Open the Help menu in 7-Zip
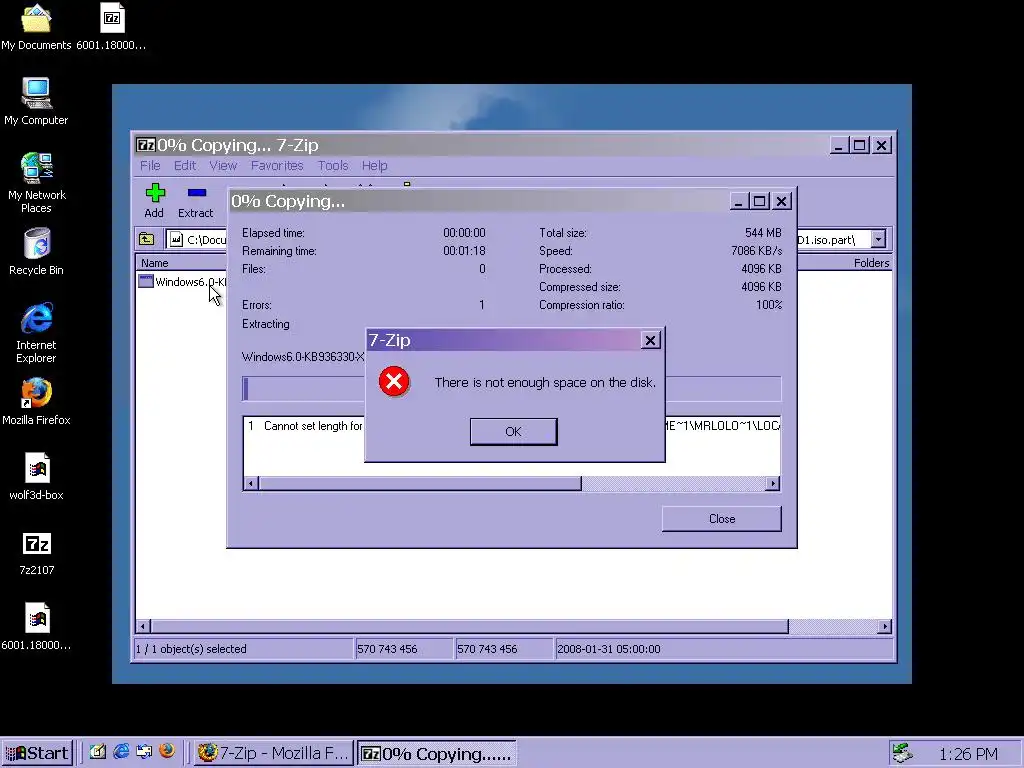1024x768 pixels. point(374,166)
